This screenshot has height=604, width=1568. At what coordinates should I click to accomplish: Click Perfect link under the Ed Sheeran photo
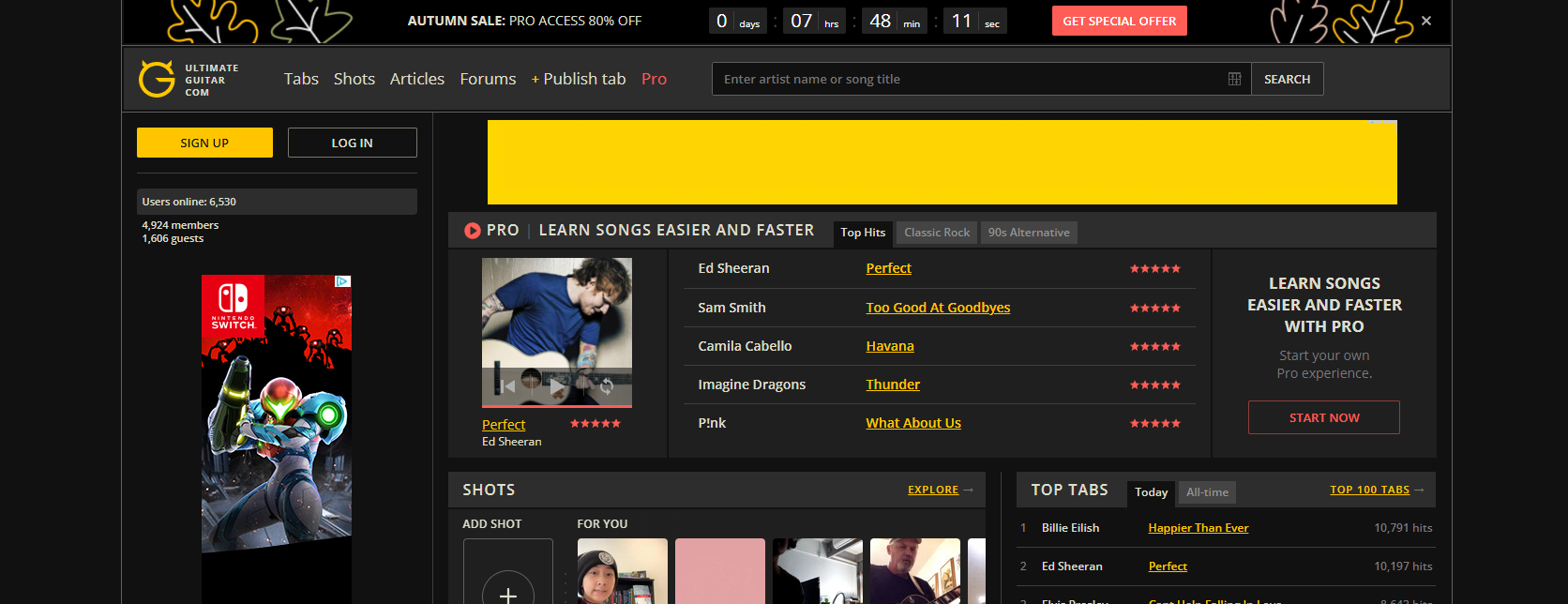pyautogui.click(x=504, y=425)
